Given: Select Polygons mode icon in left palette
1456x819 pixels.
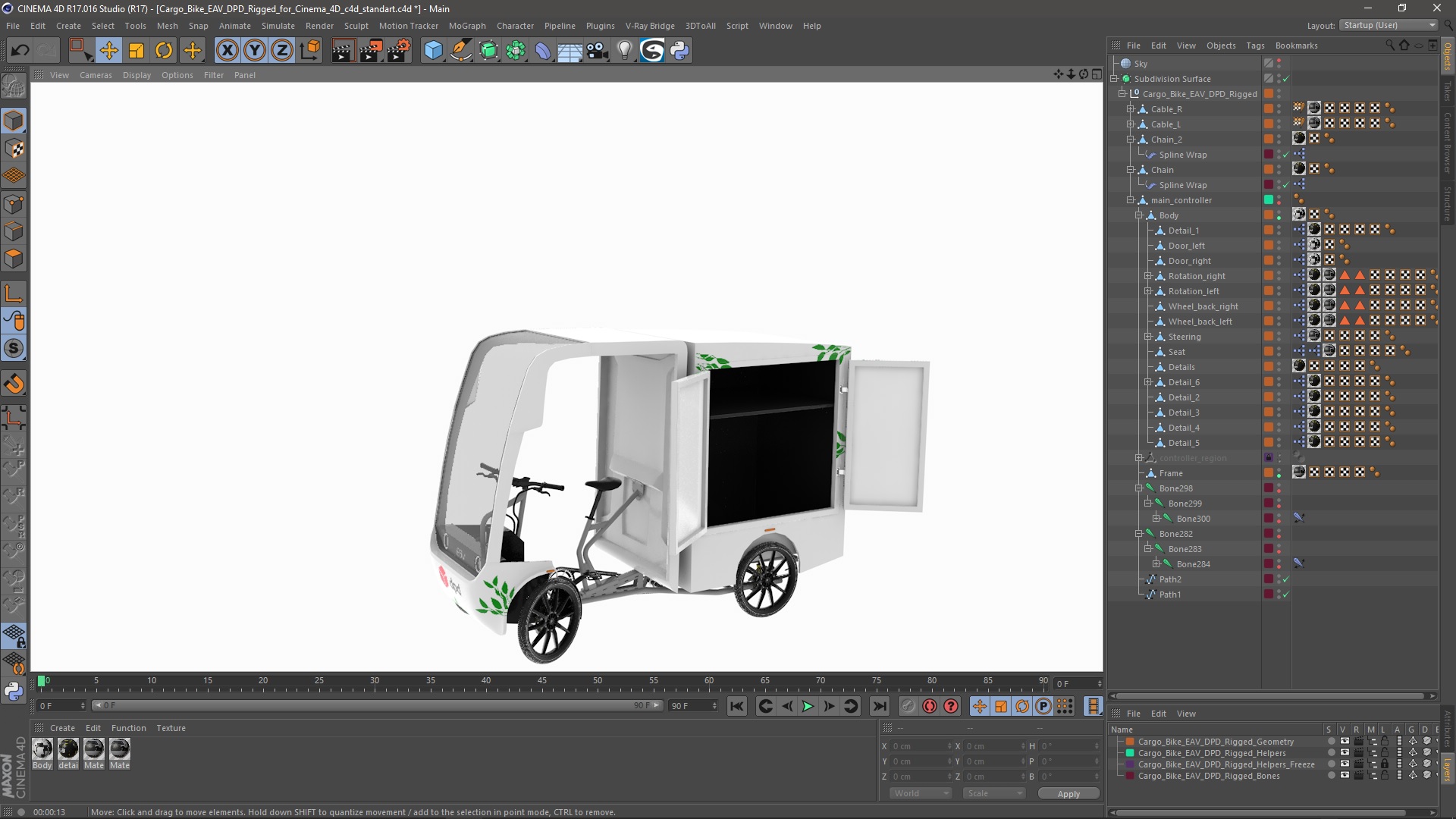Looking at the screenshot, I should pyautogui.click(x=14, y=259).
